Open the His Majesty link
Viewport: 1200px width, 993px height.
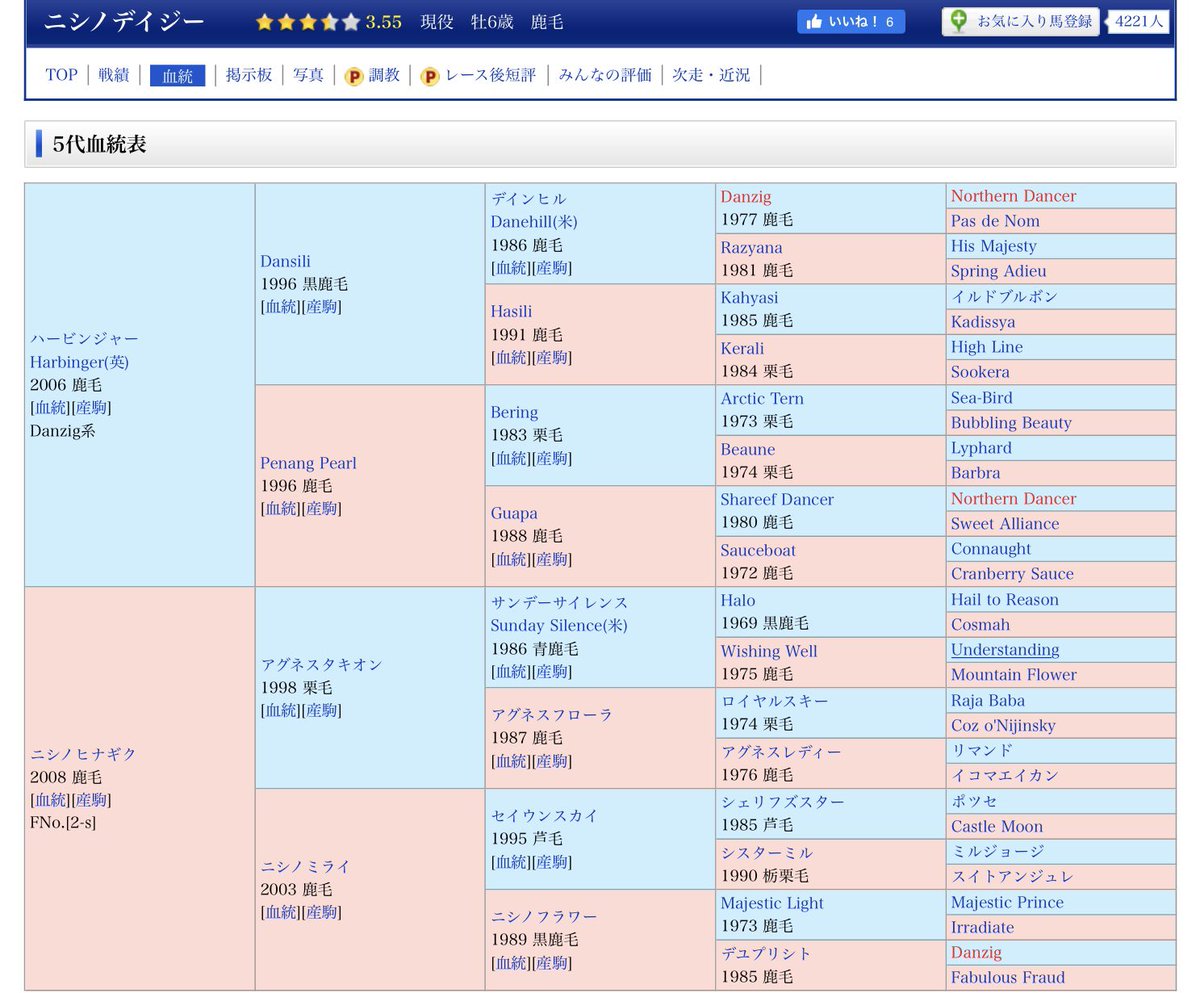coord(994,246)
